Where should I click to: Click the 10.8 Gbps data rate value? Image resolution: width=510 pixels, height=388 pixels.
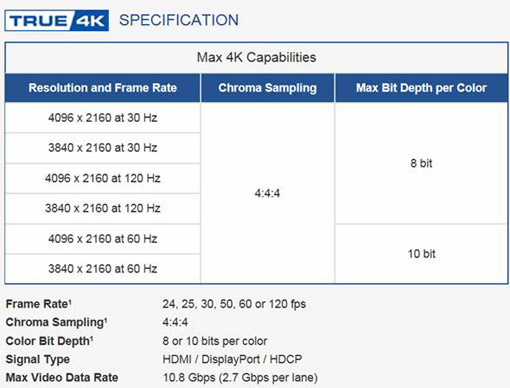240,378
